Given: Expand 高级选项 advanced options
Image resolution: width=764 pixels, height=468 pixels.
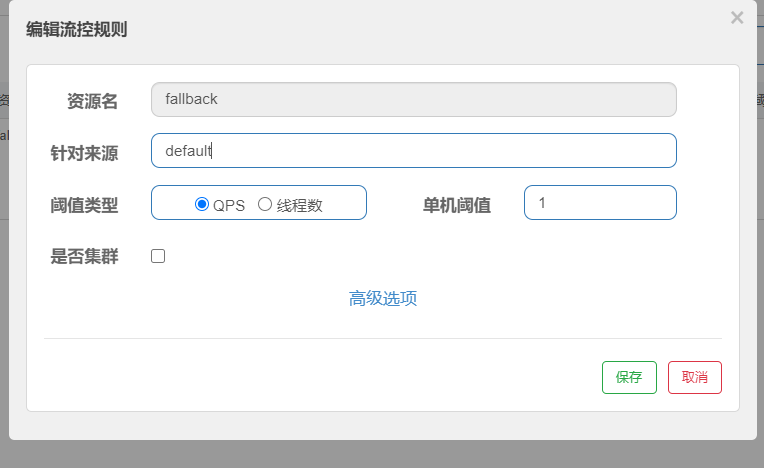Looking at the screenshot, I should point(383,298).
